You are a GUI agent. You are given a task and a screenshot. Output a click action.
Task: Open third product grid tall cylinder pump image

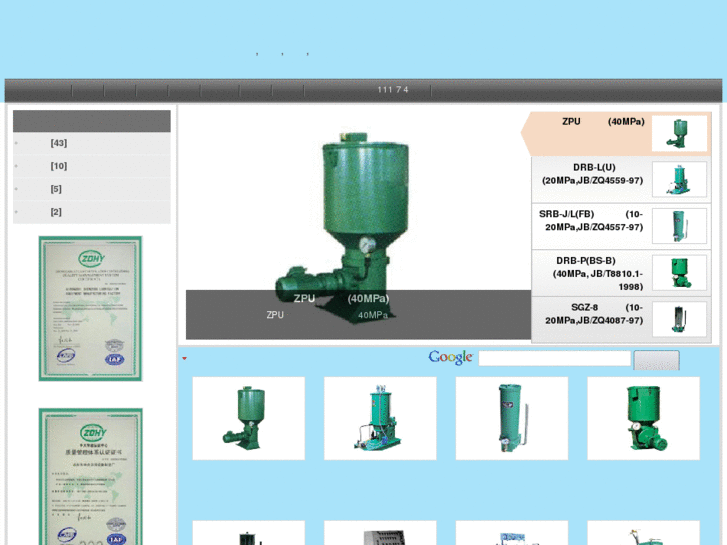pyautogui.click(x=512, y=418)
